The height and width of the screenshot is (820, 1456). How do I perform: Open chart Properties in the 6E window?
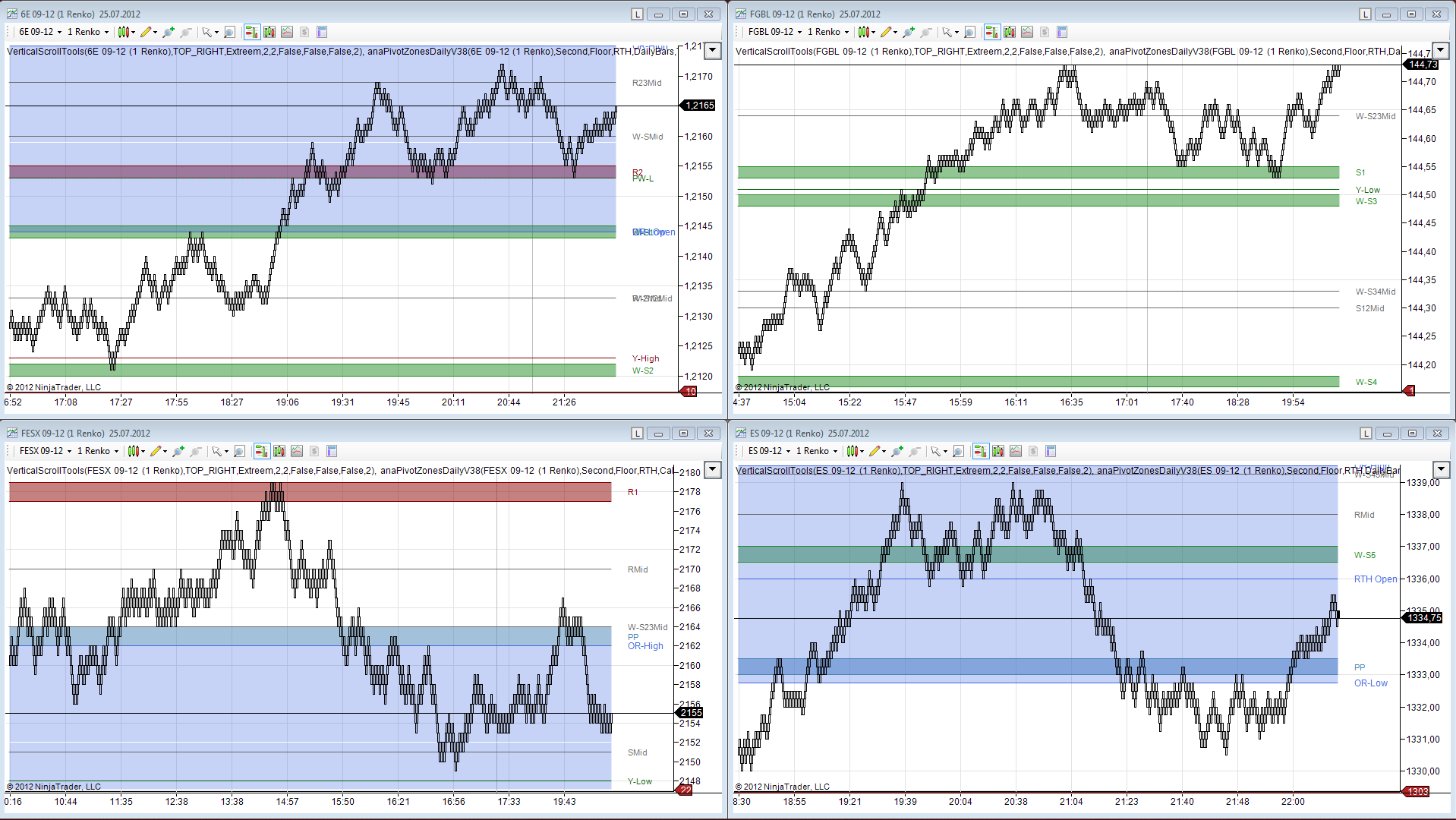click(x=322, y=32)
